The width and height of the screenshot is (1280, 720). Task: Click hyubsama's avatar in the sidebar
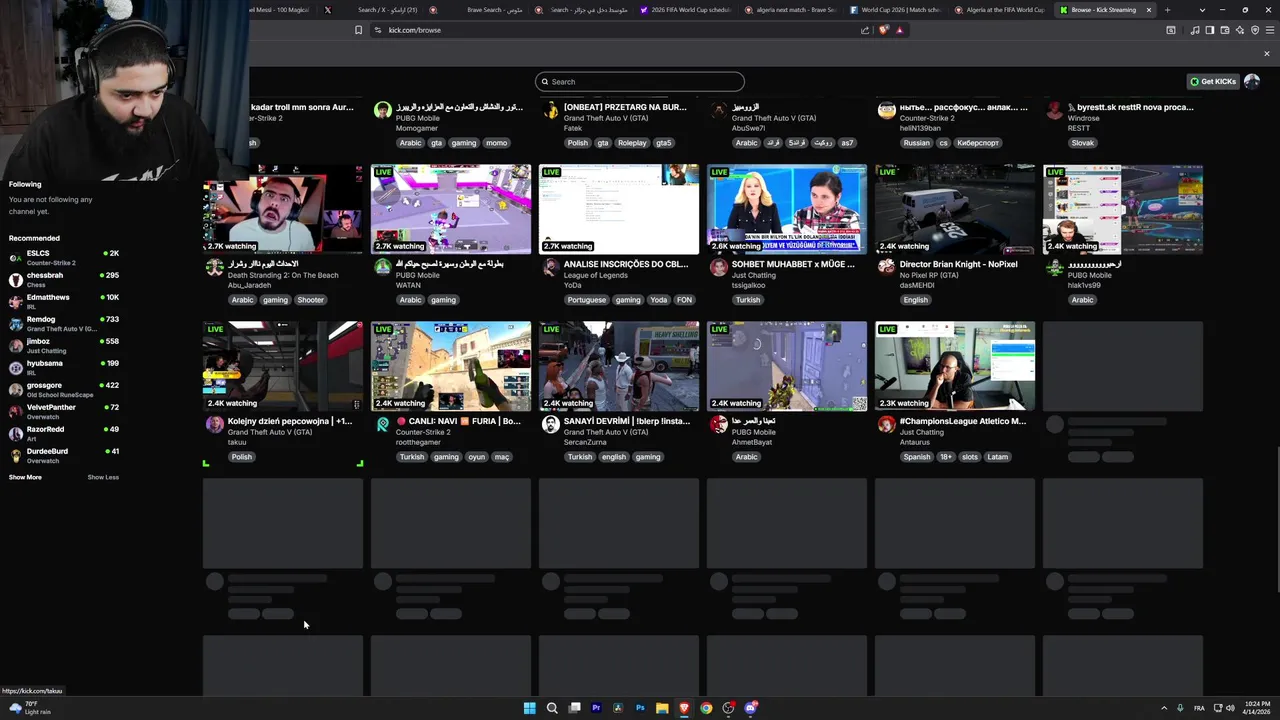(x=15, y=367)
